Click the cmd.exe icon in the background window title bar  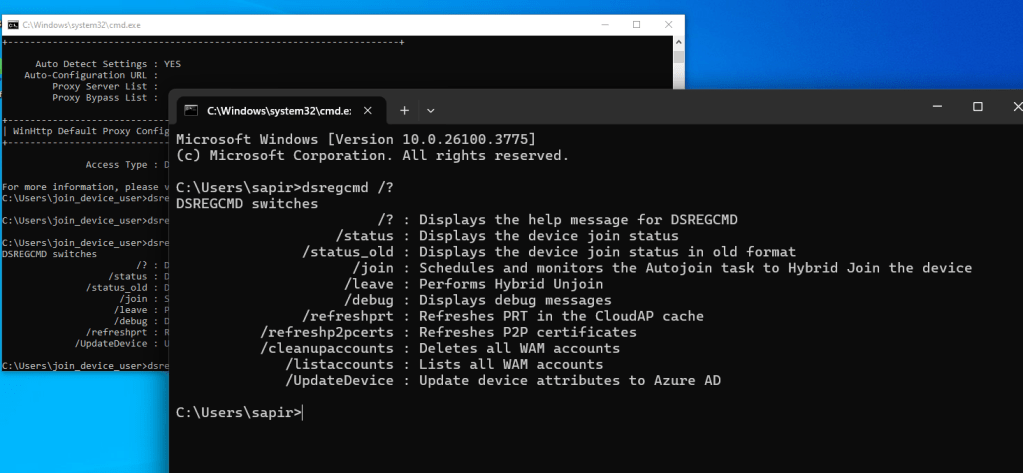click(x=13, y=24)
